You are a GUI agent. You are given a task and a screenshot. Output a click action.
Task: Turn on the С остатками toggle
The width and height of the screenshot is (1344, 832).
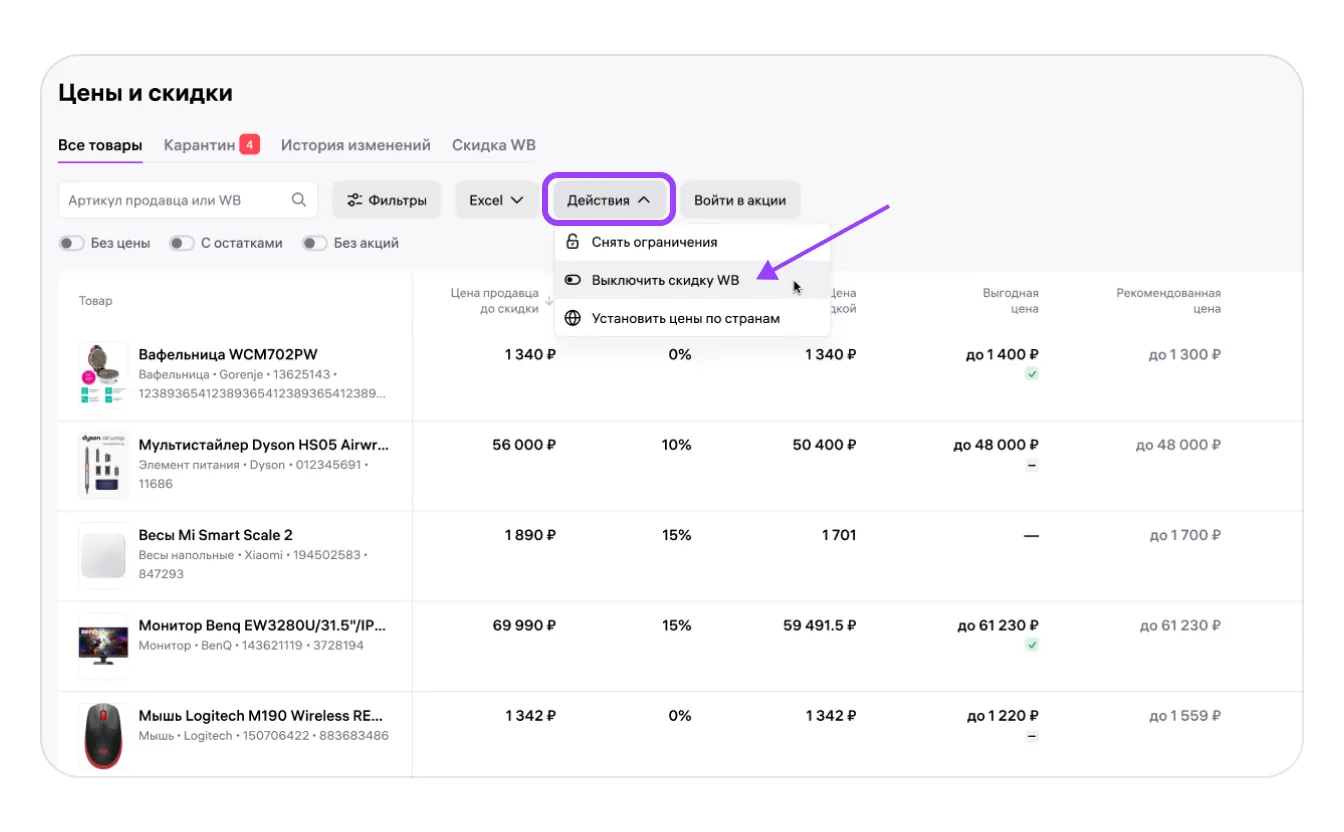pos(181,243)
